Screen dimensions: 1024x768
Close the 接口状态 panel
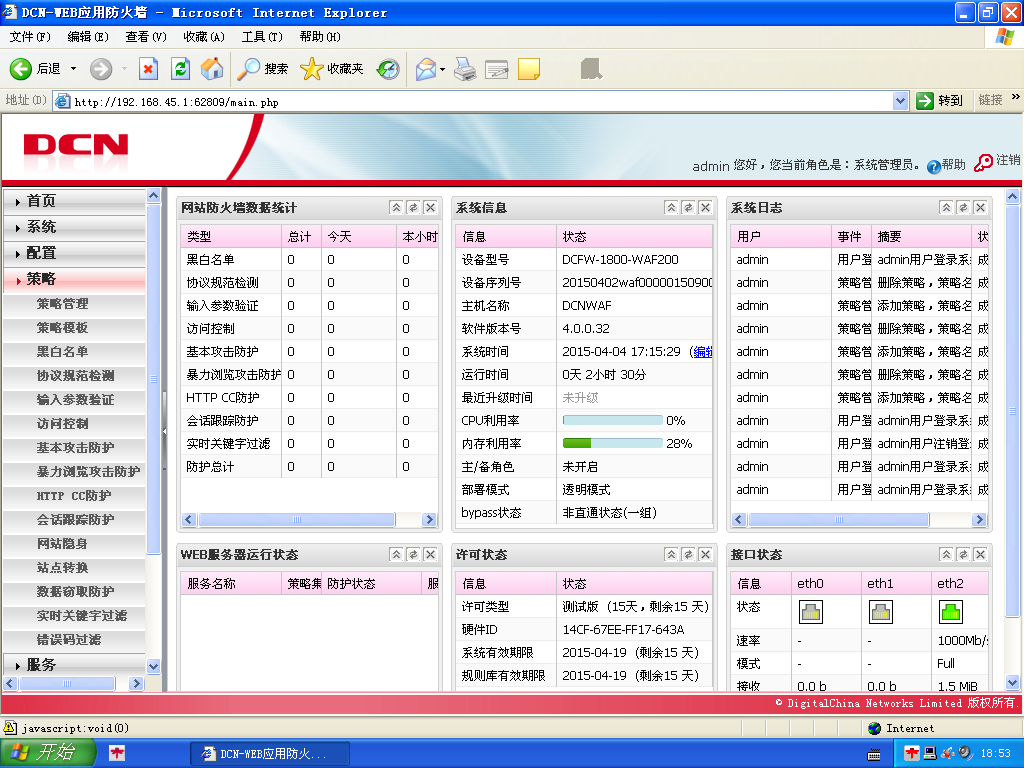tap(980, 554)
